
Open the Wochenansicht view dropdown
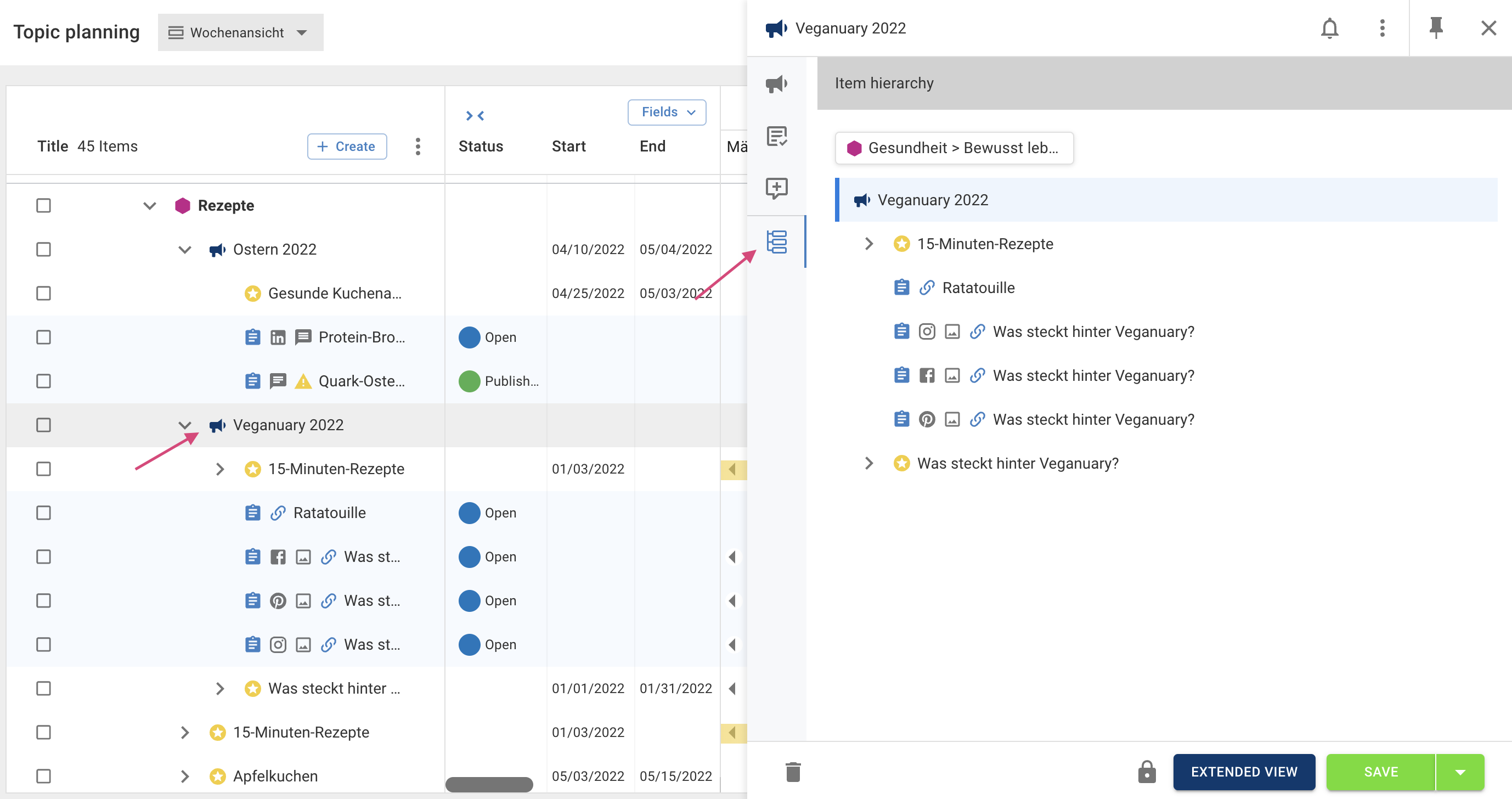(240, 32)
